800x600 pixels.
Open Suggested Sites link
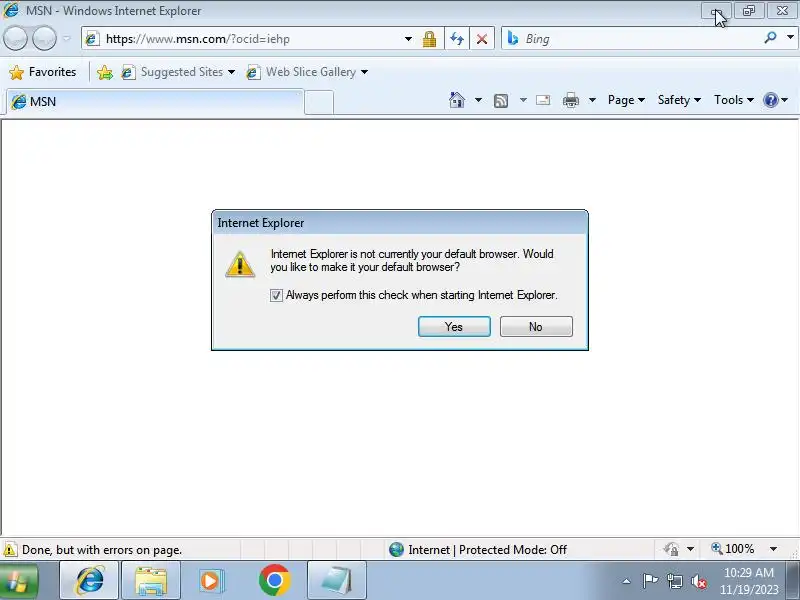172,72
